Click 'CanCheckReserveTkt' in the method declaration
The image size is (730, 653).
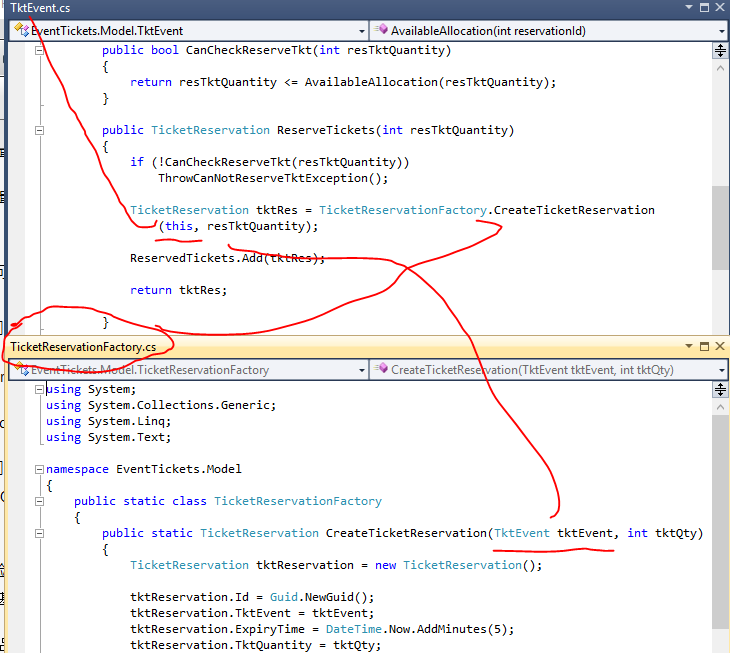(x=249, y=50)
